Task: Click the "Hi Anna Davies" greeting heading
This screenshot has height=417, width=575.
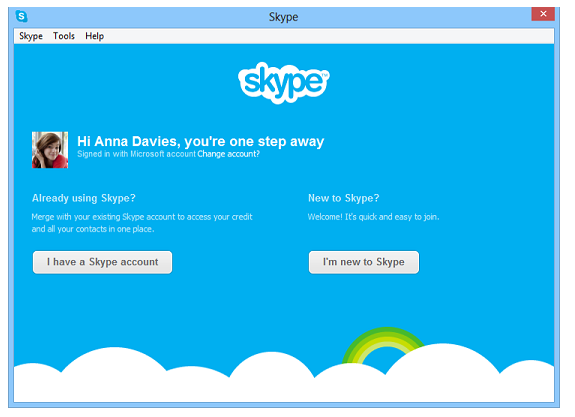Action: tap(201, 141)
